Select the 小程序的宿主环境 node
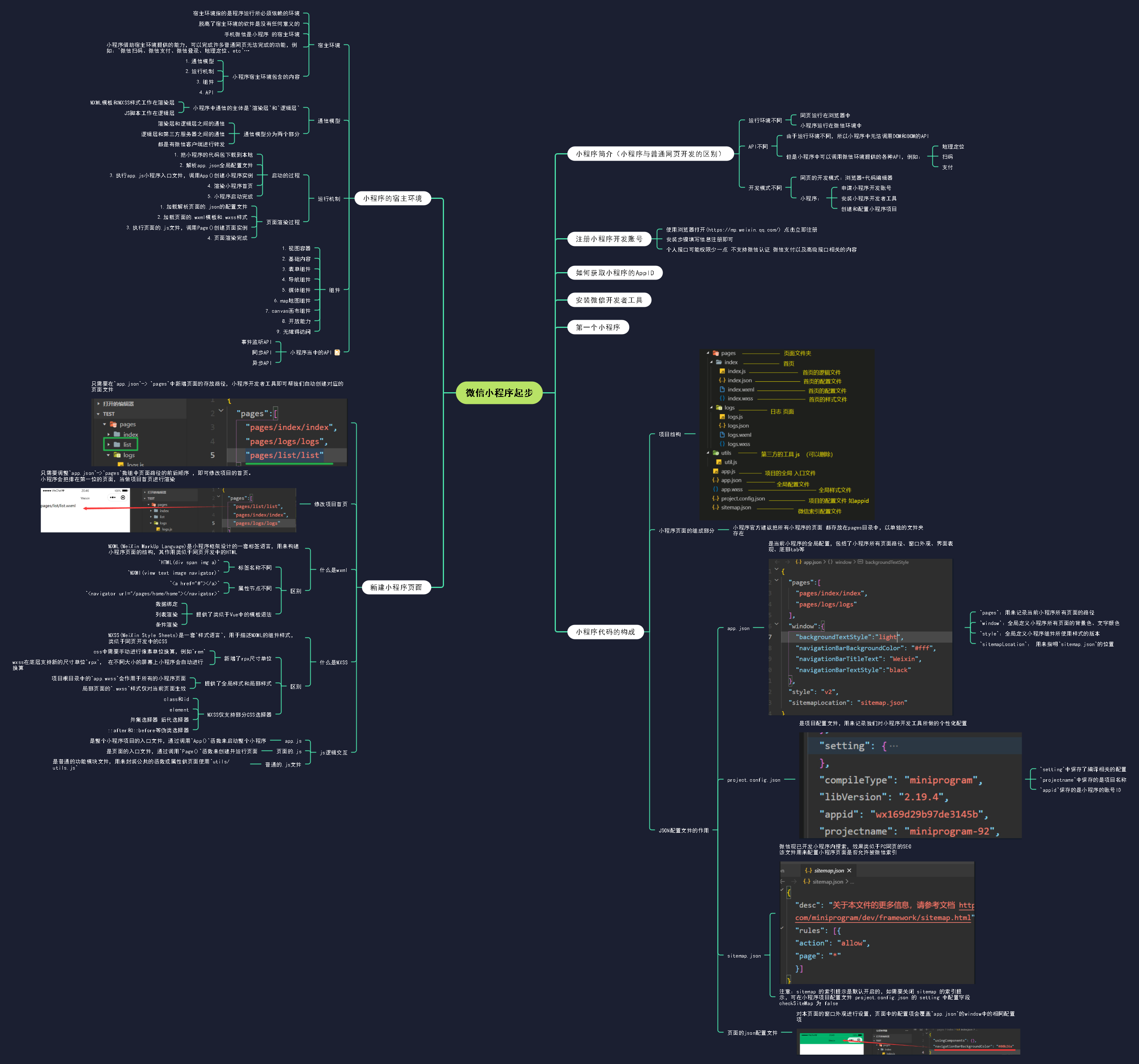1139x1064 pixels. pyautogui.click(x=393, y=198)
